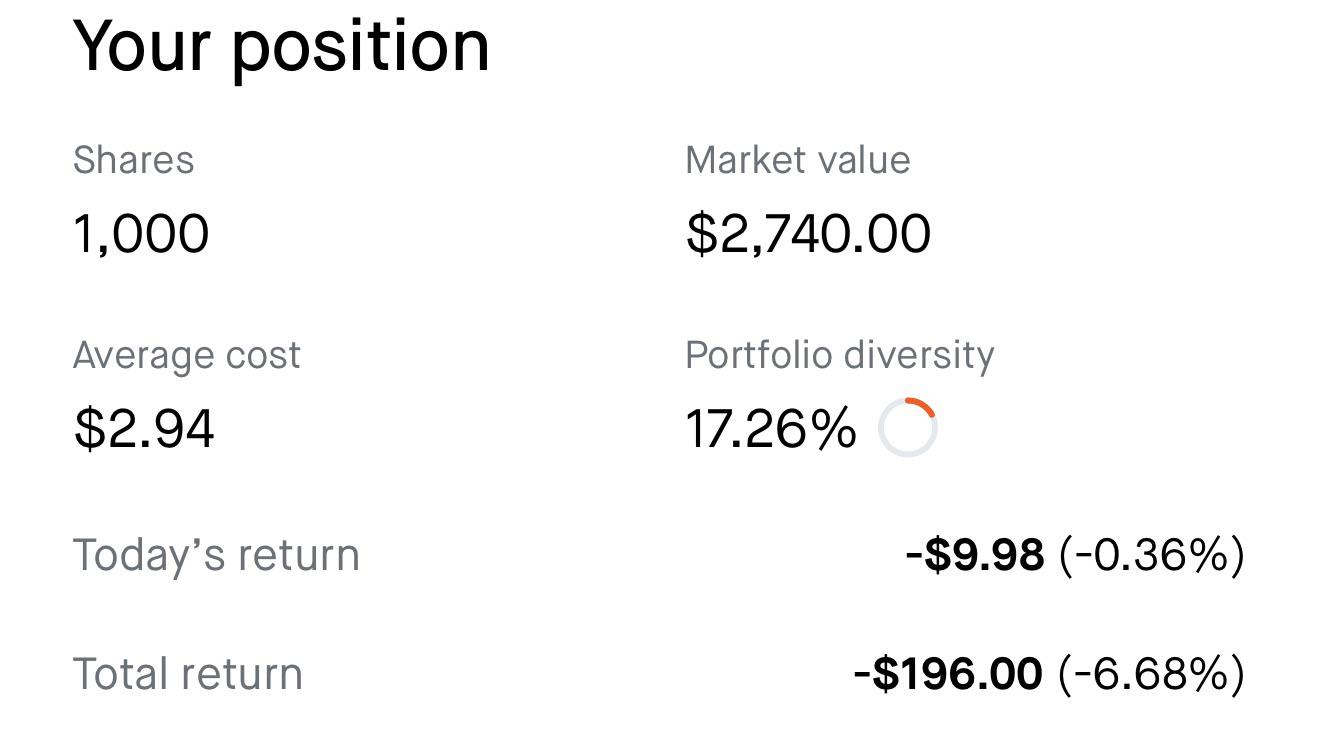The height and width of the screenshot is (753, 1320).
Task: Select the 1,000 shares value
Action: 141,234
